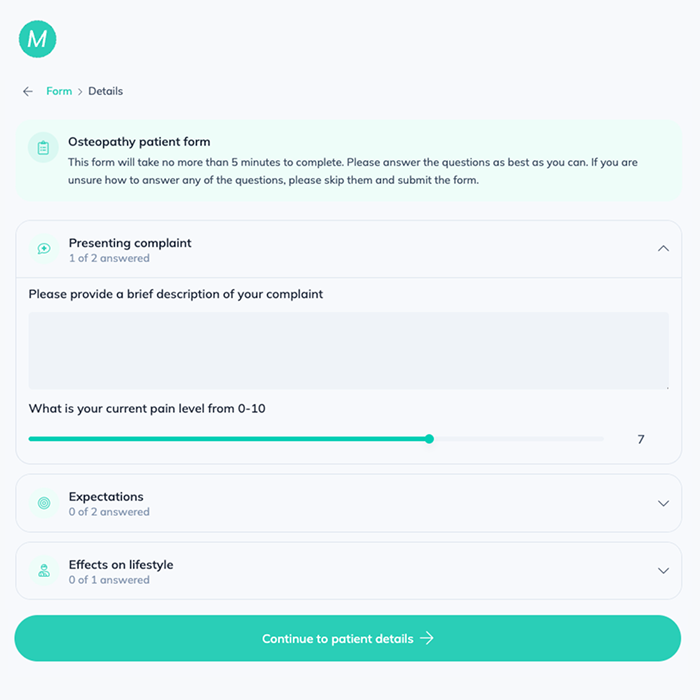700x700 pixels.
Task: Click the textarea resize handle corner
Action: coord(666,386)
